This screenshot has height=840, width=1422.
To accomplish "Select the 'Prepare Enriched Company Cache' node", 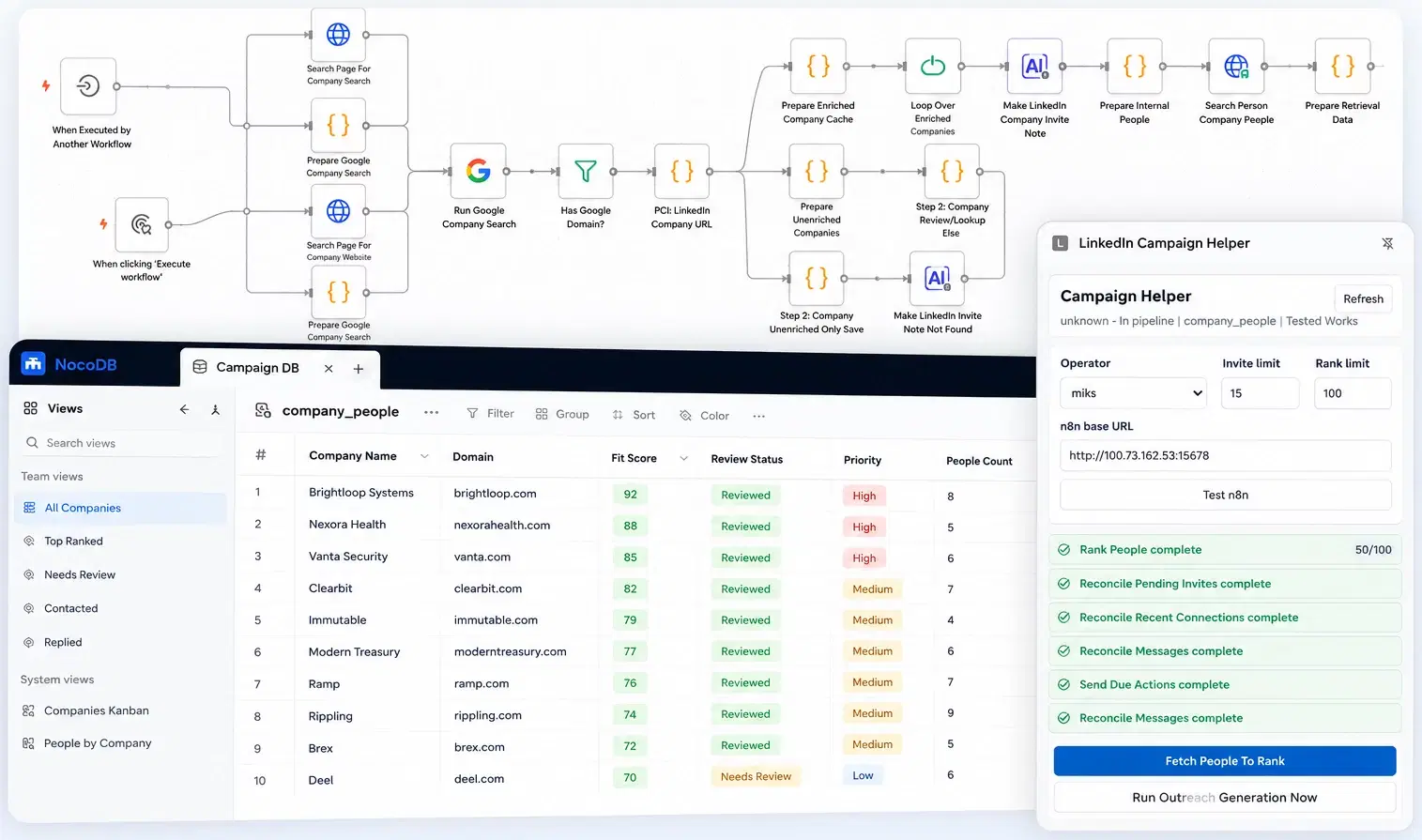I will click(818, 66).
